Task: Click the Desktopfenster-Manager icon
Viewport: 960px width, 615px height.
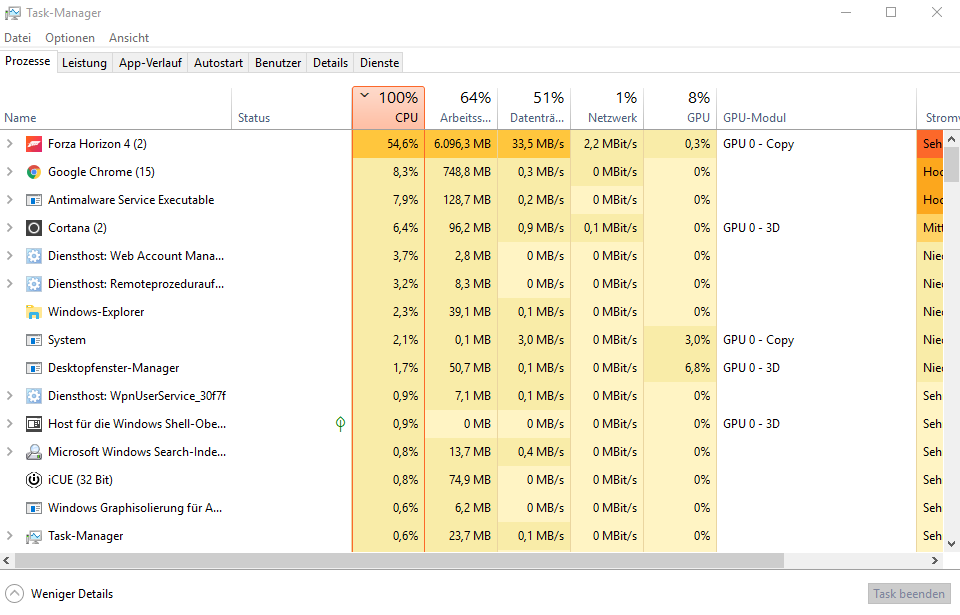Action: click(x=34, y=368)
